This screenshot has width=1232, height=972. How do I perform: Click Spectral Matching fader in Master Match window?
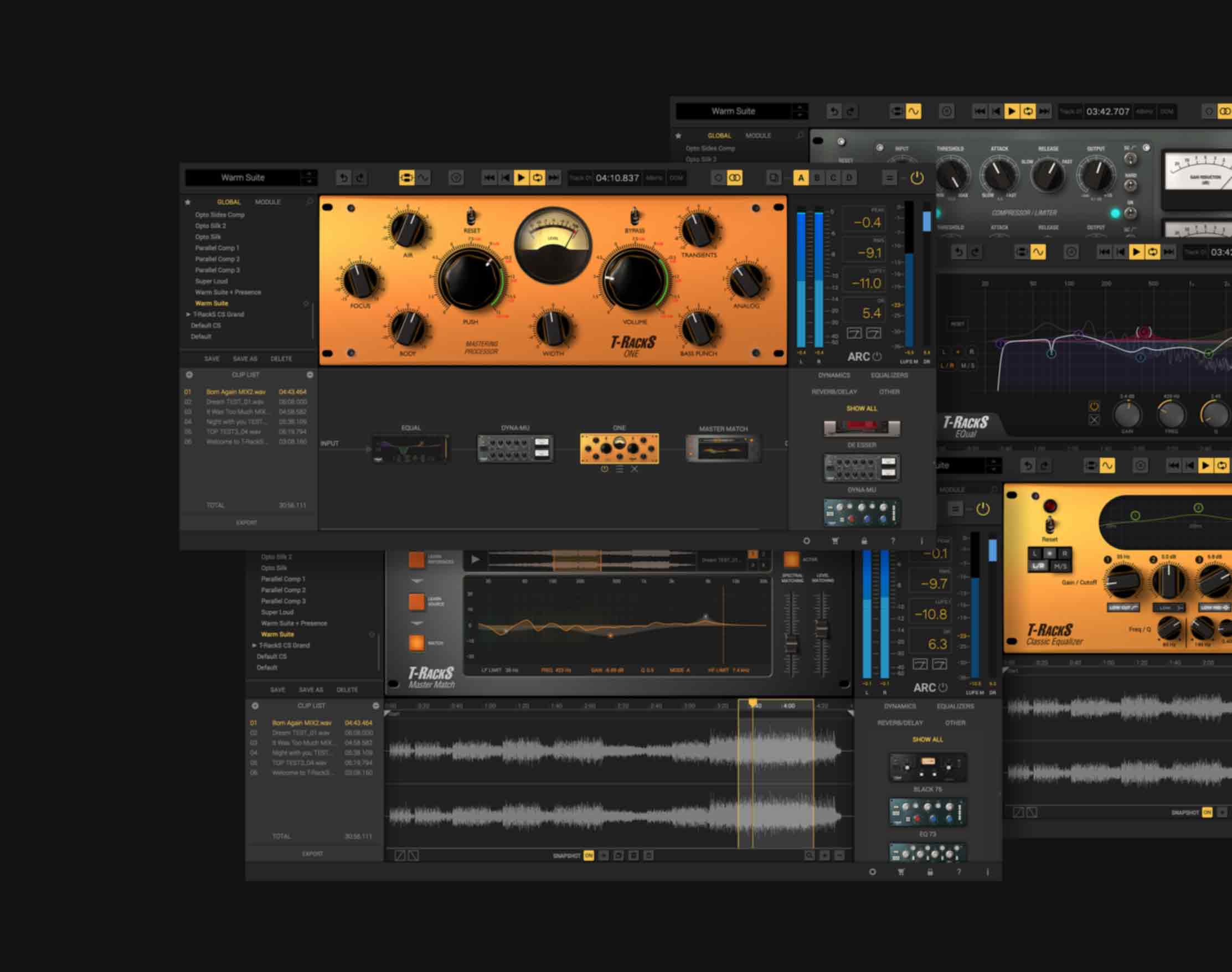pos(791,644)
